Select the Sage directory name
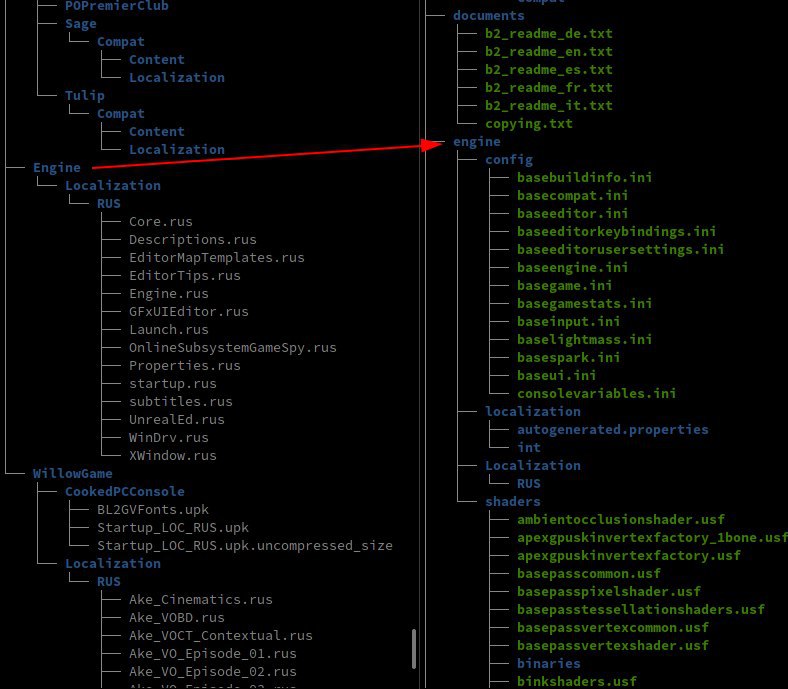The height and width of the screenshot is (689, 788). click(80, 24)
